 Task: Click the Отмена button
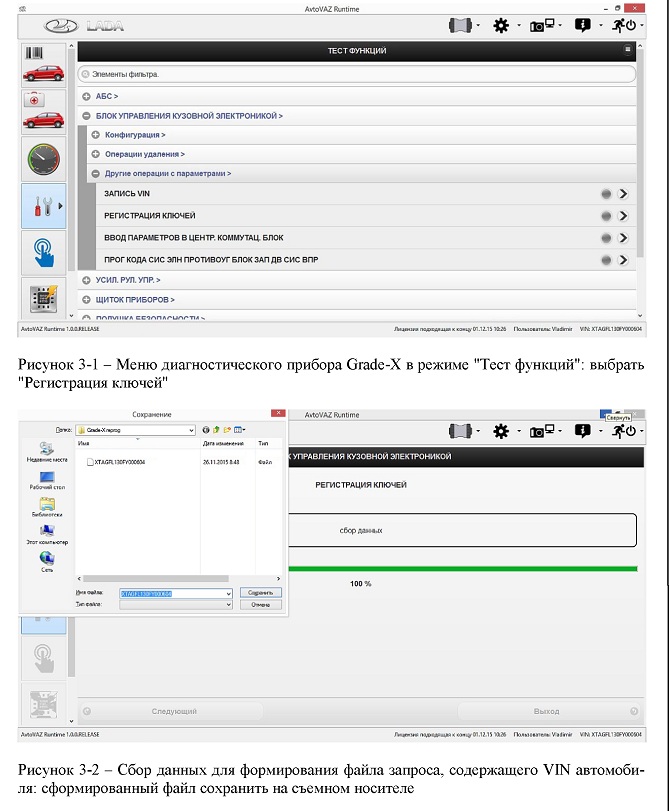pos(261,605)
